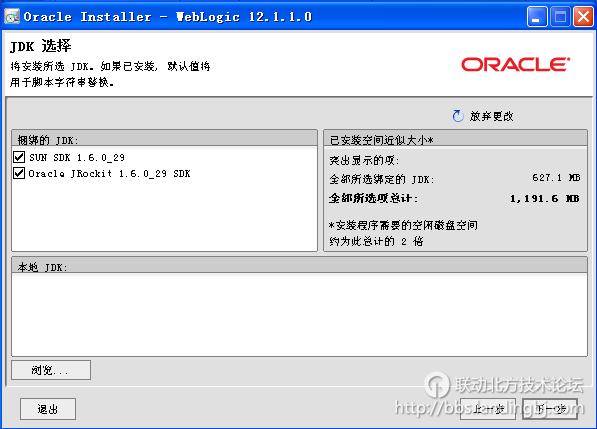Click the ORACLE logo

(516, 64)
